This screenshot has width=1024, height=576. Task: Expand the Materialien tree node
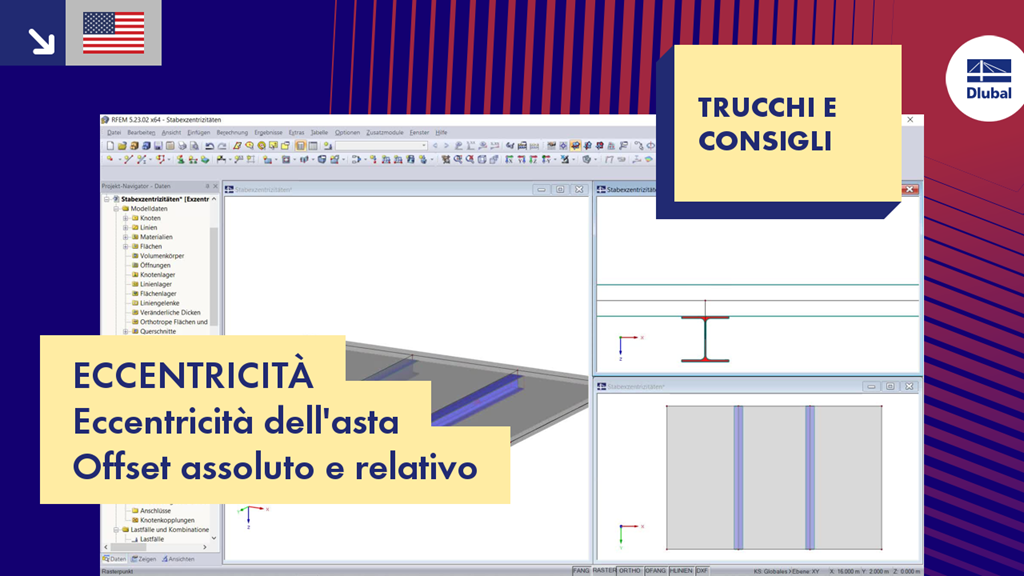click(125, 237)
